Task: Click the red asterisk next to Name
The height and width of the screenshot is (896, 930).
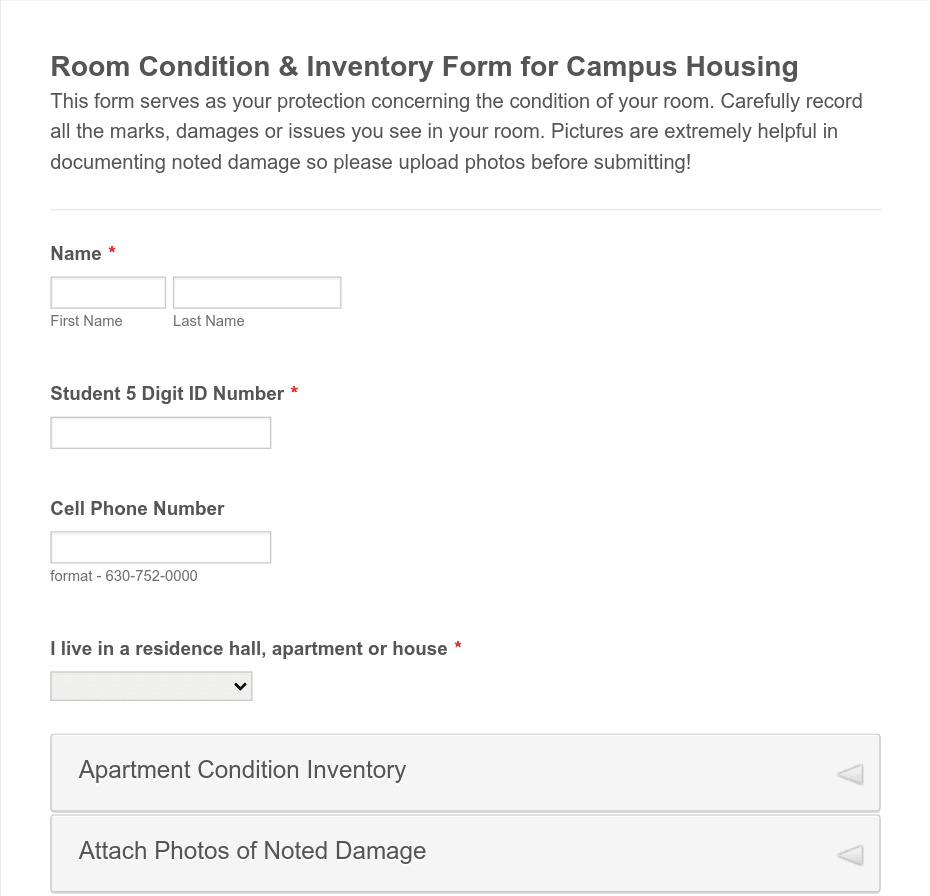Action: click(111, 252)
